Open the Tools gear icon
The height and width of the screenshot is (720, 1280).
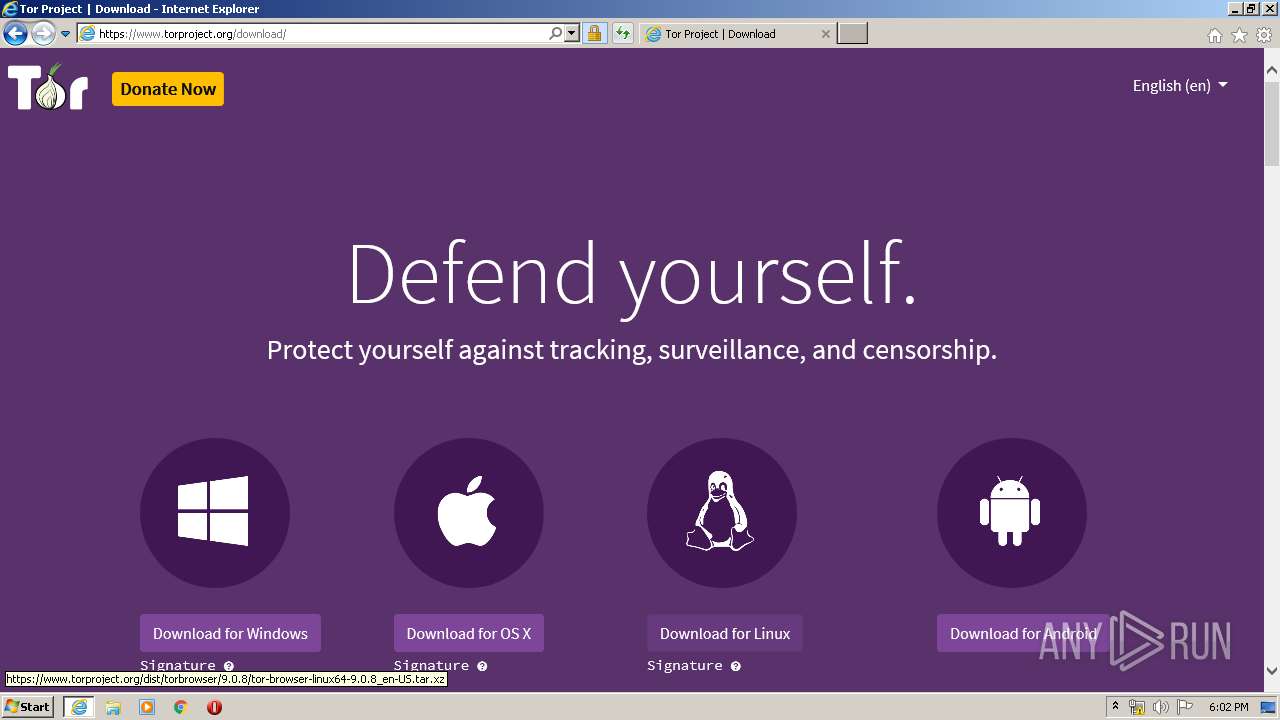click(1264, 35)
